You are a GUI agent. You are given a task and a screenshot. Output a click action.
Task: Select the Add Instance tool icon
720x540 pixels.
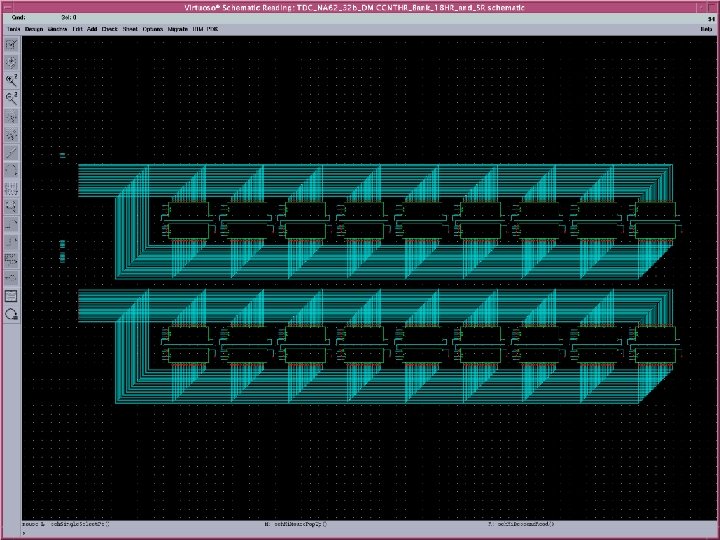tap(11, 205)
